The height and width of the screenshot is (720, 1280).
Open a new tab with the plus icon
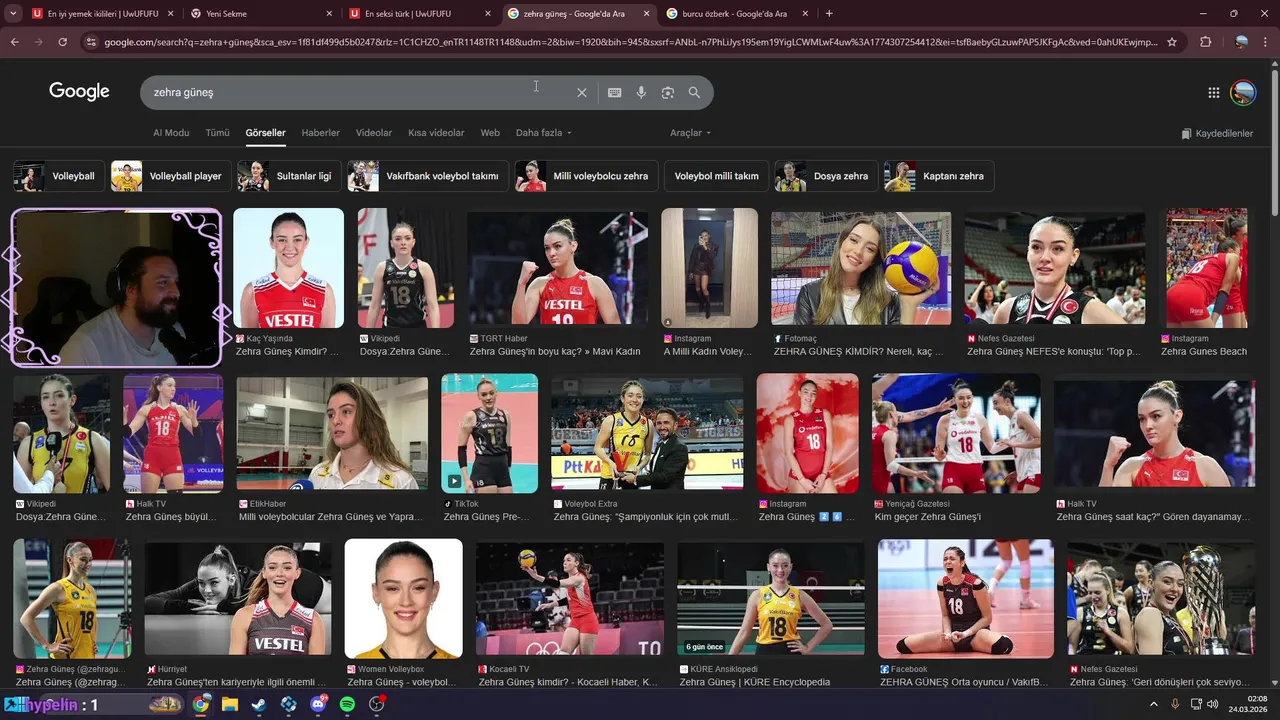click(x=829, y=14)
